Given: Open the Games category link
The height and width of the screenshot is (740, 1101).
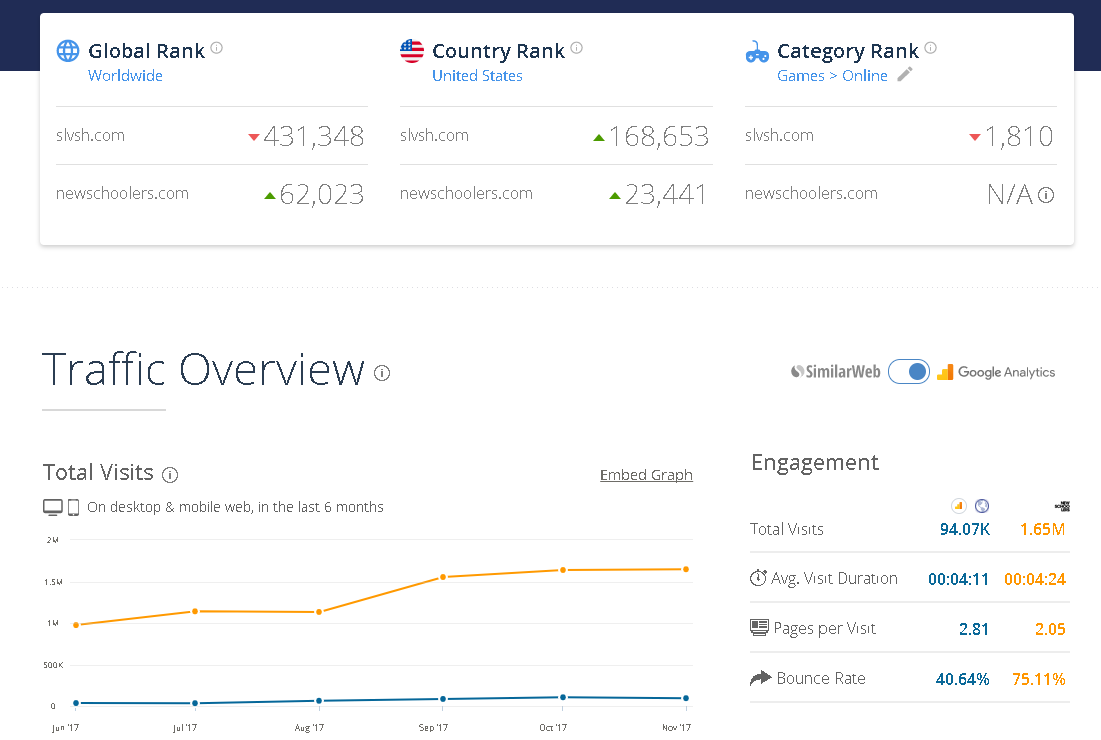Looking at the screenshot, I should [x=800, y=76].
